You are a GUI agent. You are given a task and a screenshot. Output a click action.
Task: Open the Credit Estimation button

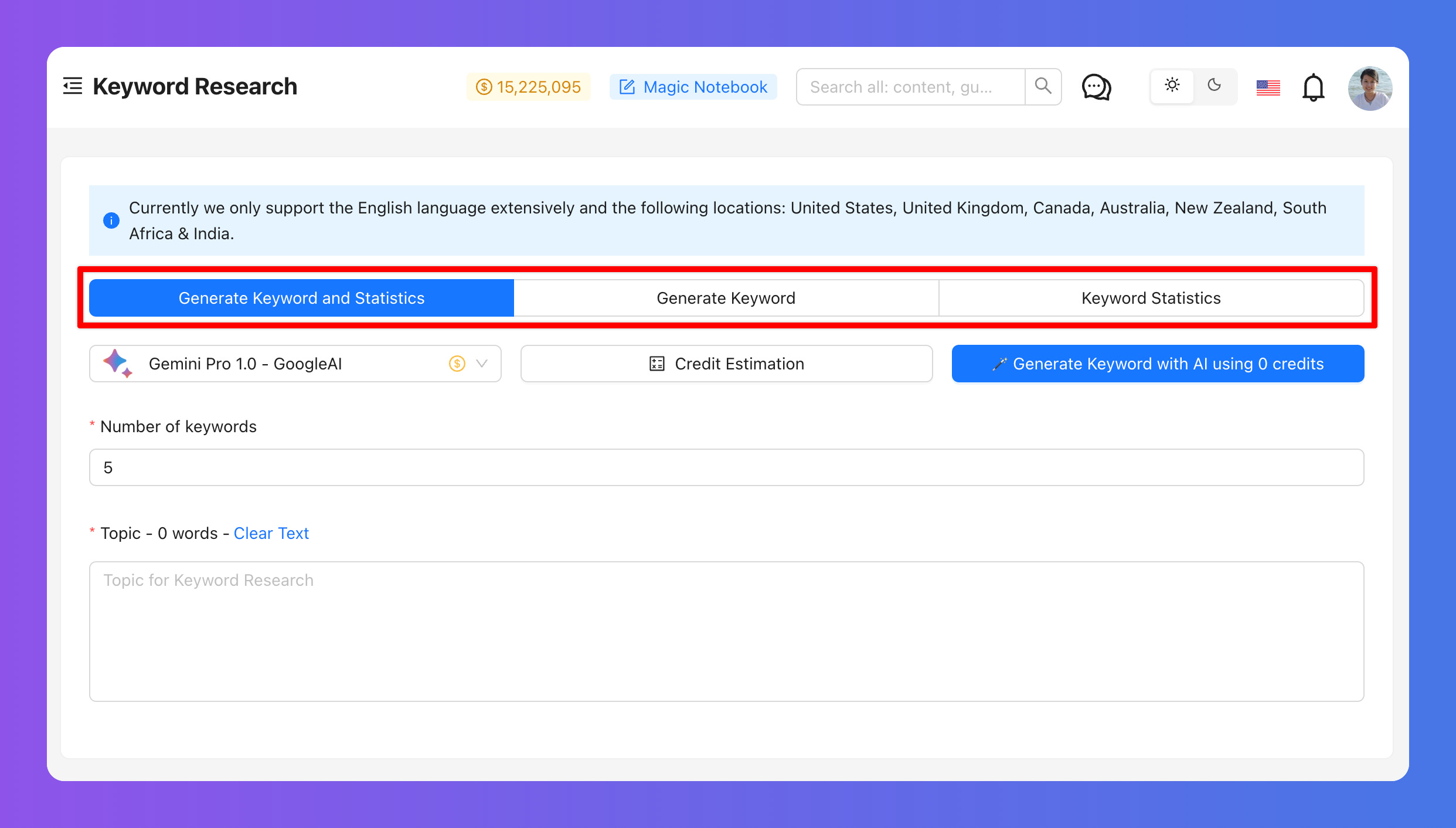click(x=726, y=364)
